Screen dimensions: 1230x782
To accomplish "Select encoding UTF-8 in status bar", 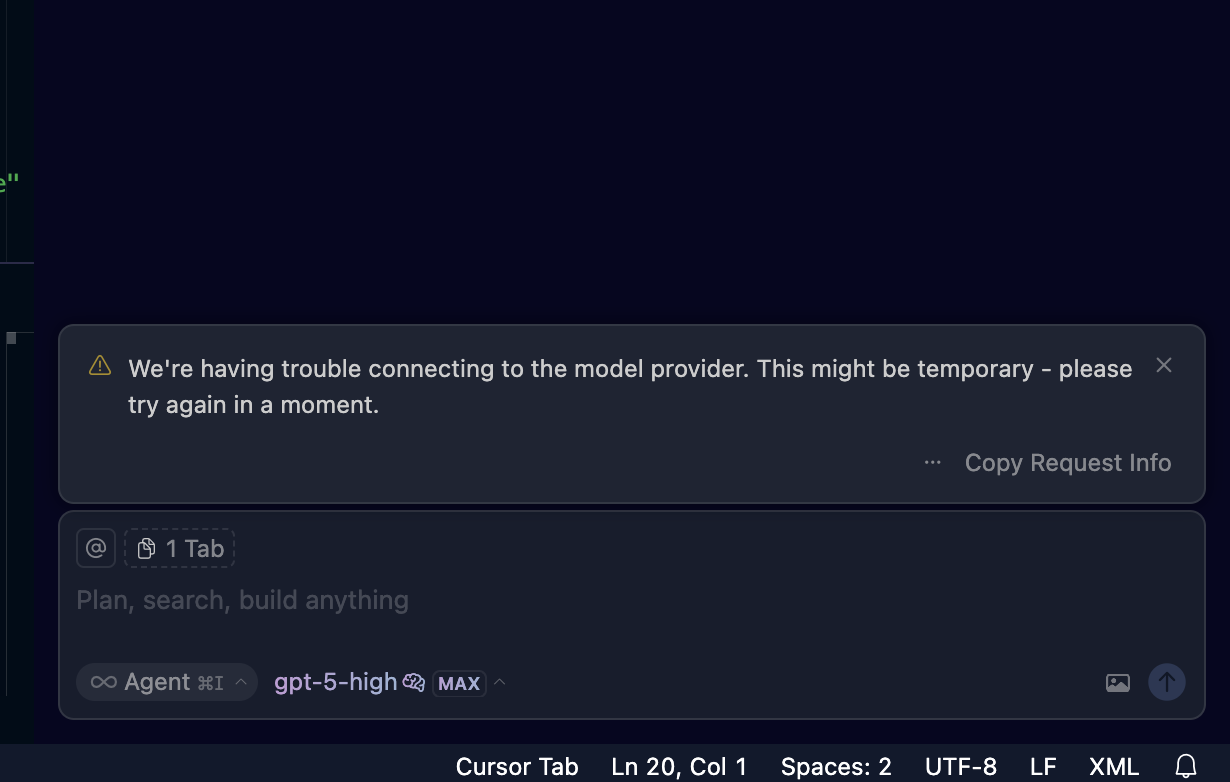I will (x=960, y=767).
